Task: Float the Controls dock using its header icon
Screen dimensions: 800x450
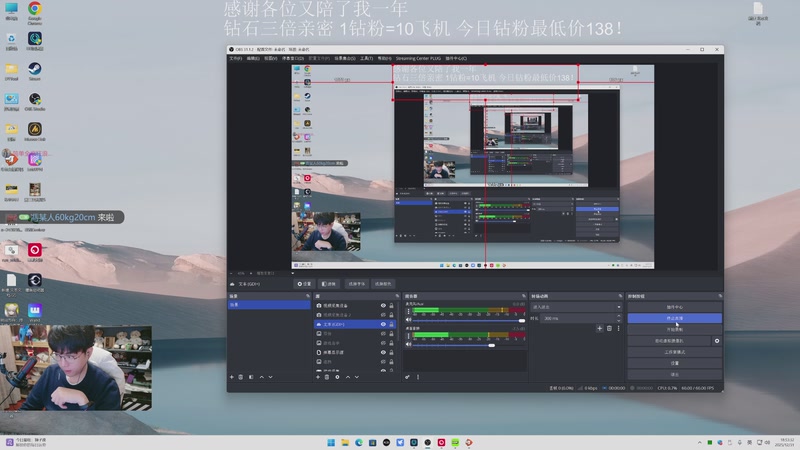Action: (x=720, y=296)
